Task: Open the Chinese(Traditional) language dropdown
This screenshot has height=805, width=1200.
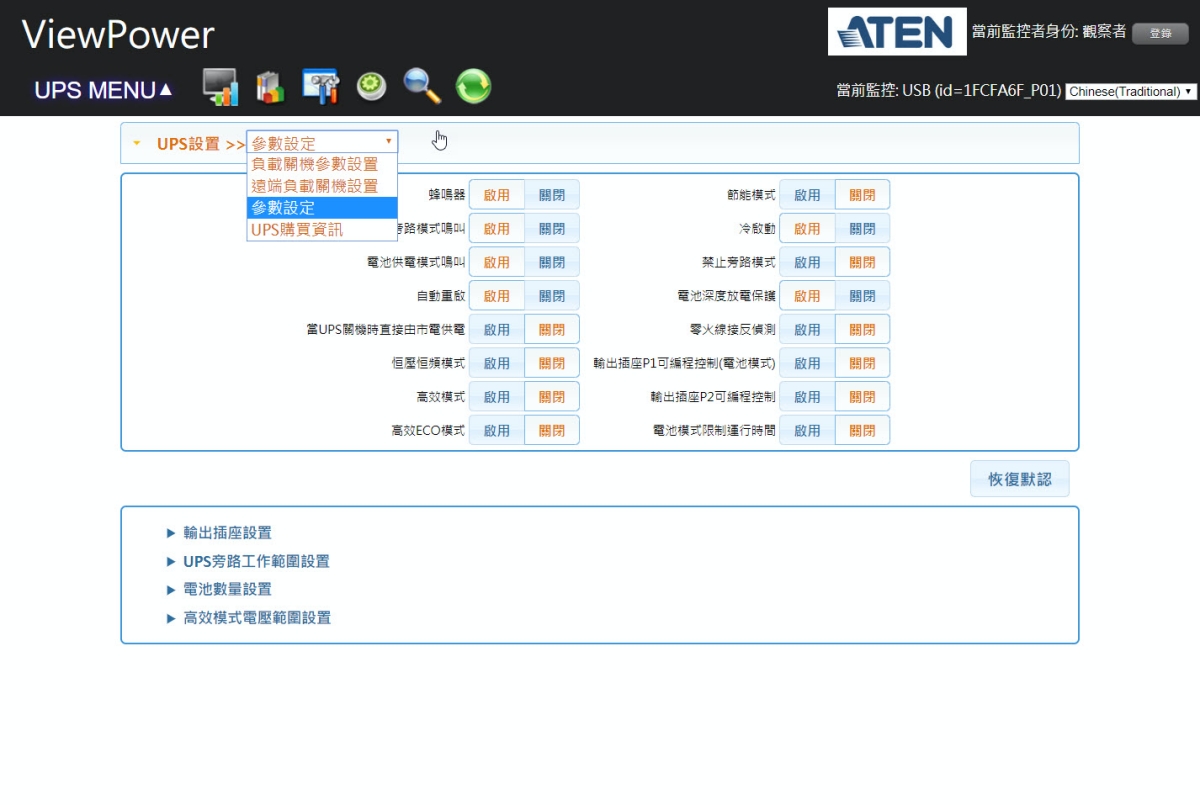Action: [1130, 91]
